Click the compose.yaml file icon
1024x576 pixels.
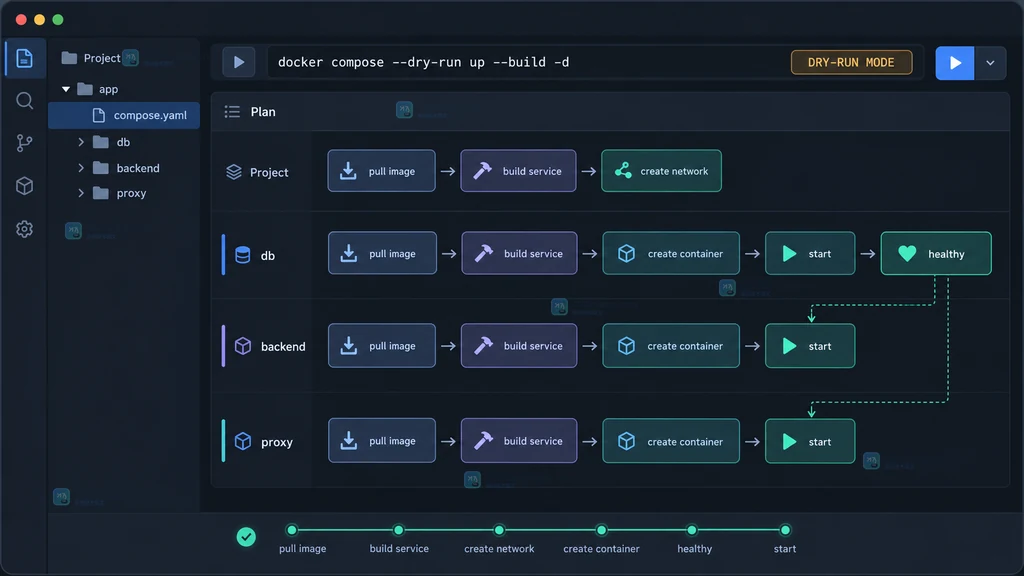click(x=99, y=115)
